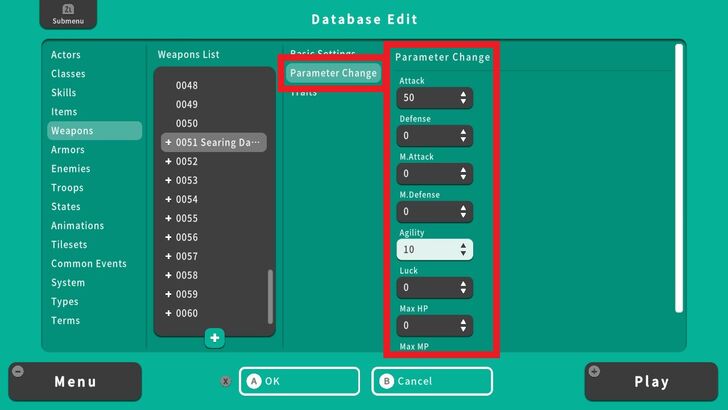This screenshot has width=728, height=410.
Task: Open System category
Action: tap(68, 283)
